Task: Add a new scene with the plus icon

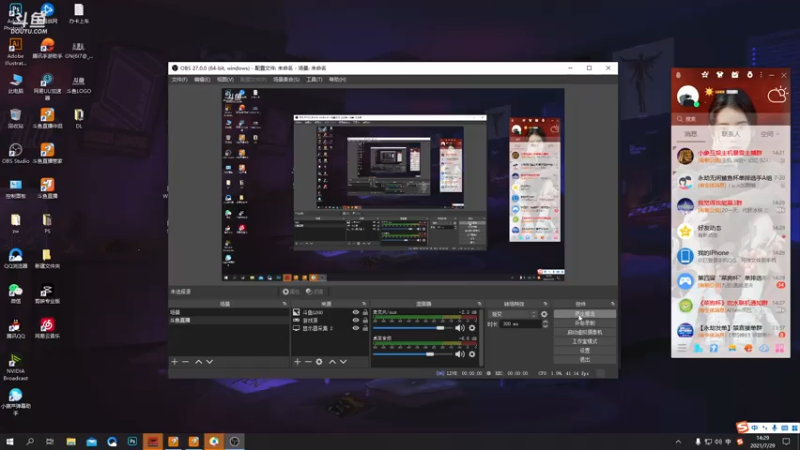Action: (x=174, y=362)
